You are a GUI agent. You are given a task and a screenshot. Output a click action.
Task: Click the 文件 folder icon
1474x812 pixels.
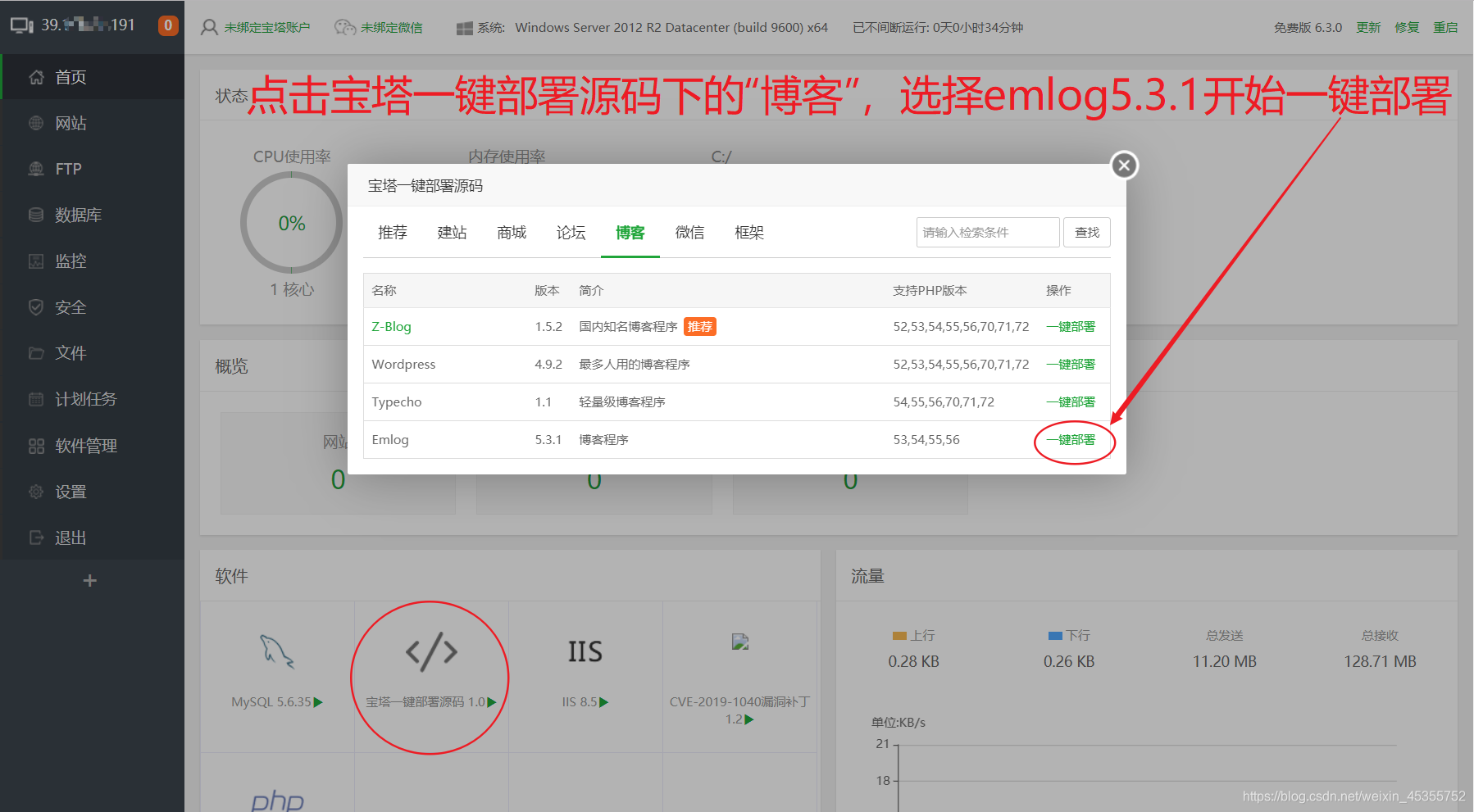tap(36, 353)
